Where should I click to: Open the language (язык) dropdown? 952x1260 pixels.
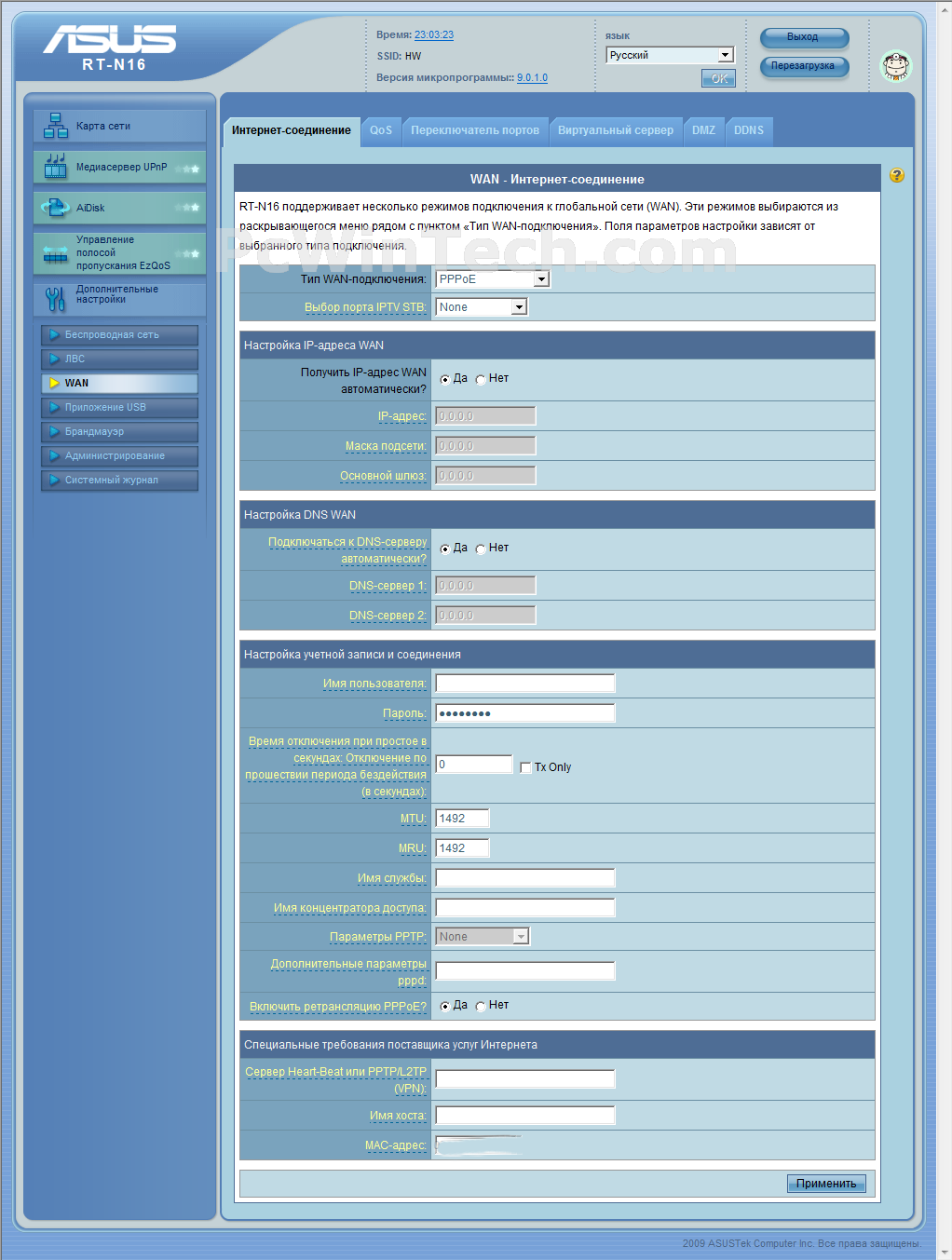670,55
